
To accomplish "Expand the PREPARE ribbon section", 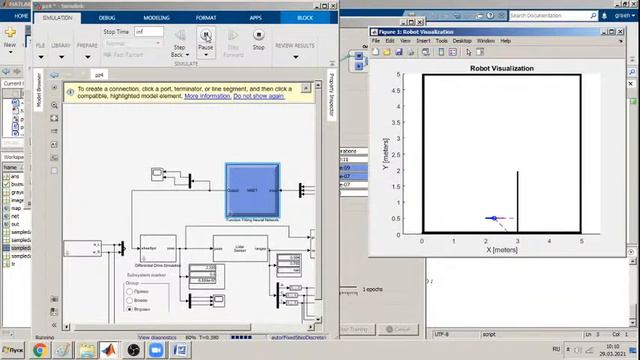I will 87,57.
